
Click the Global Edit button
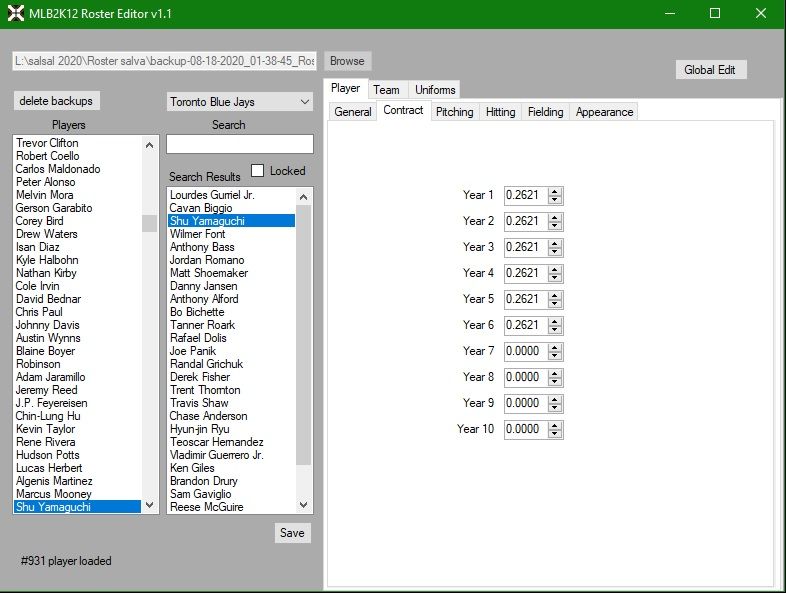coord(710,70)
